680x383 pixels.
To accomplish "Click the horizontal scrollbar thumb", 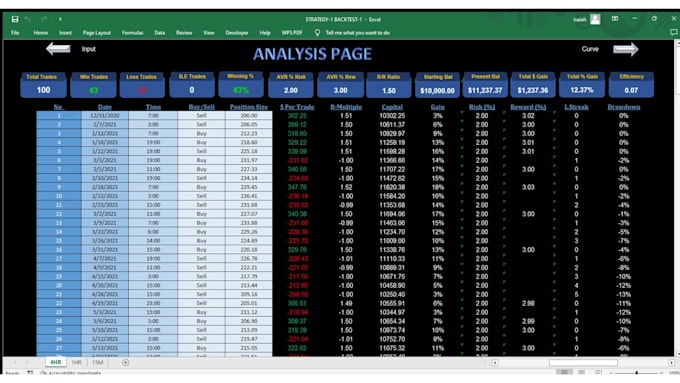I will click(x=583, y=363).
